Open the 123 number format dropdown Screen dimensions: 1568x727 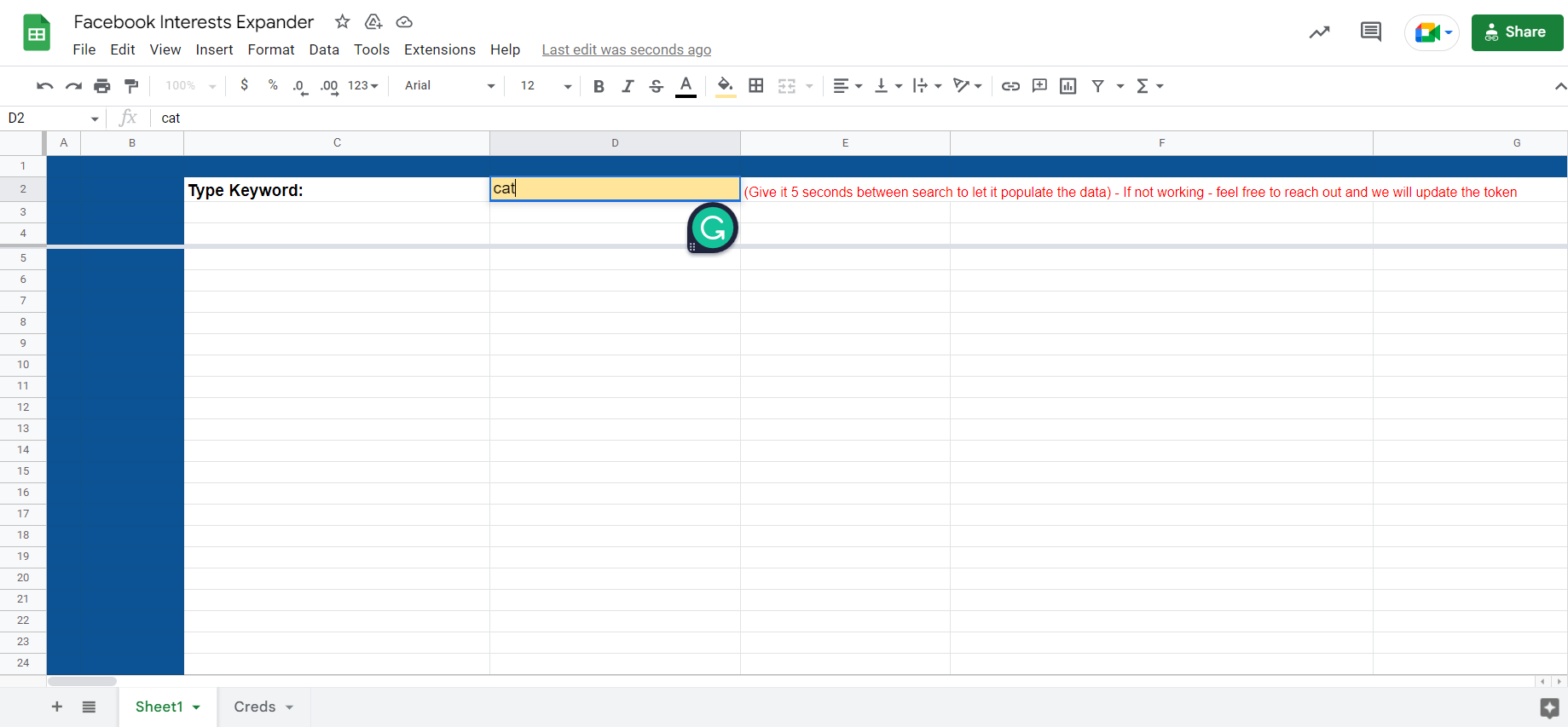click(362, 86)
